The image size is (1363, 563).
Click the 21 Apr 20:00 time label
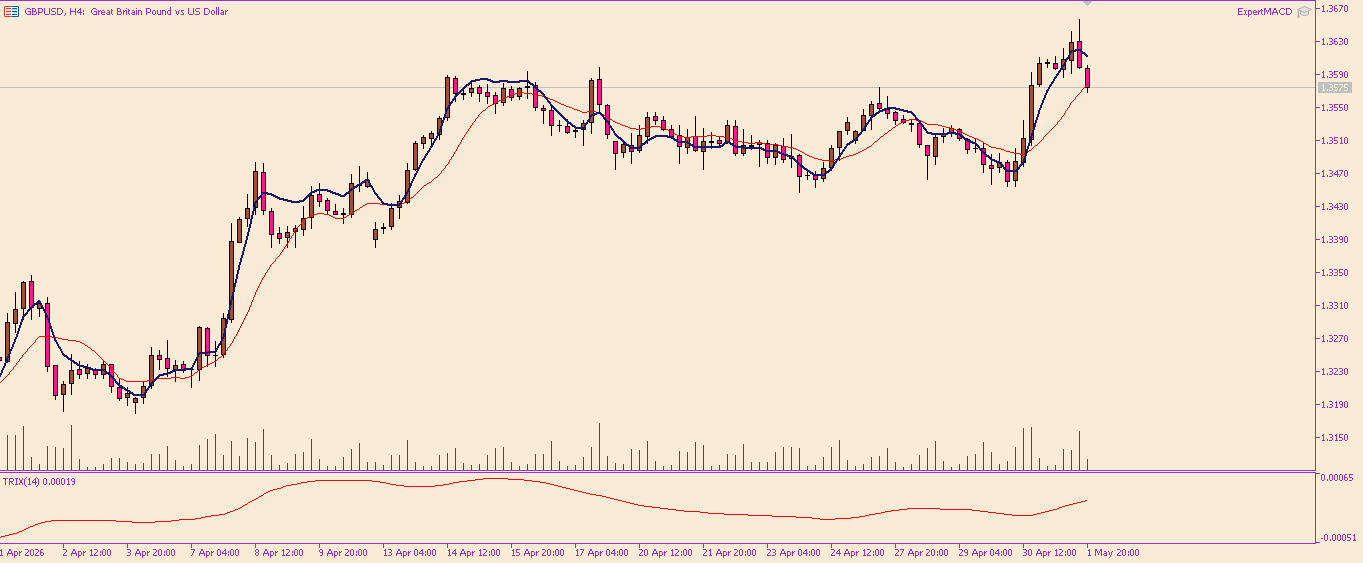click(x=730, y=552)
